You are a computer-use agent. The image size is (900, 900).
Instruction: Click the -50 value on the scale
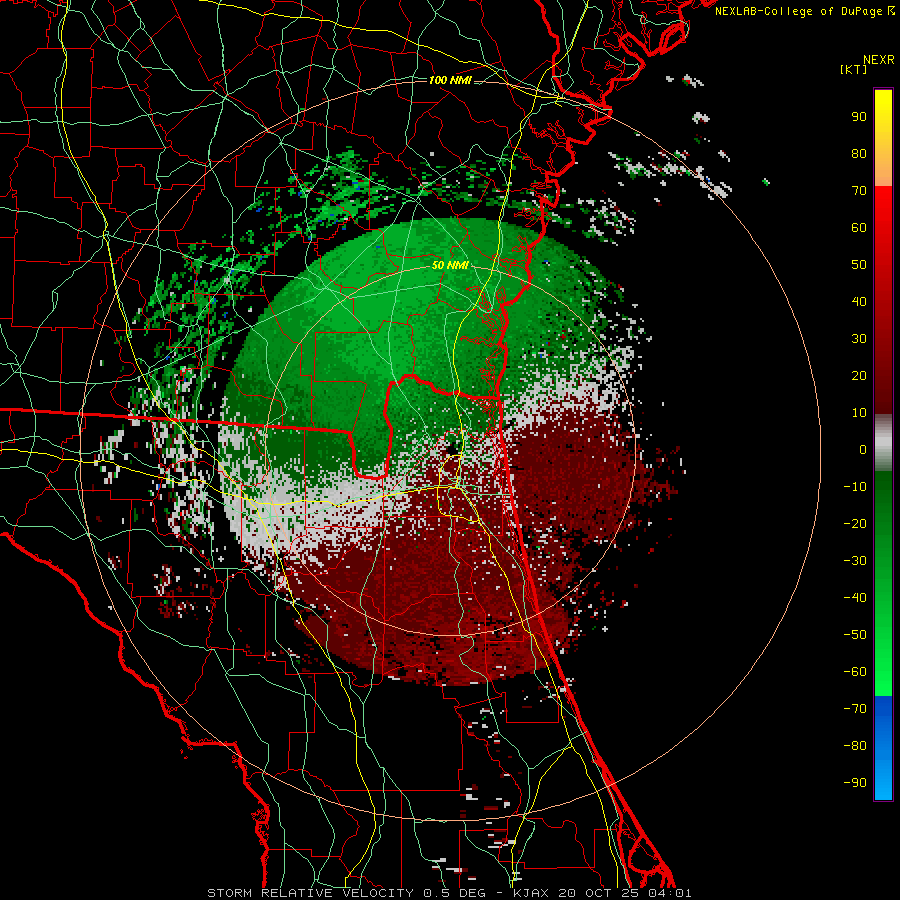pyautogui.click(x=855, y=635)
